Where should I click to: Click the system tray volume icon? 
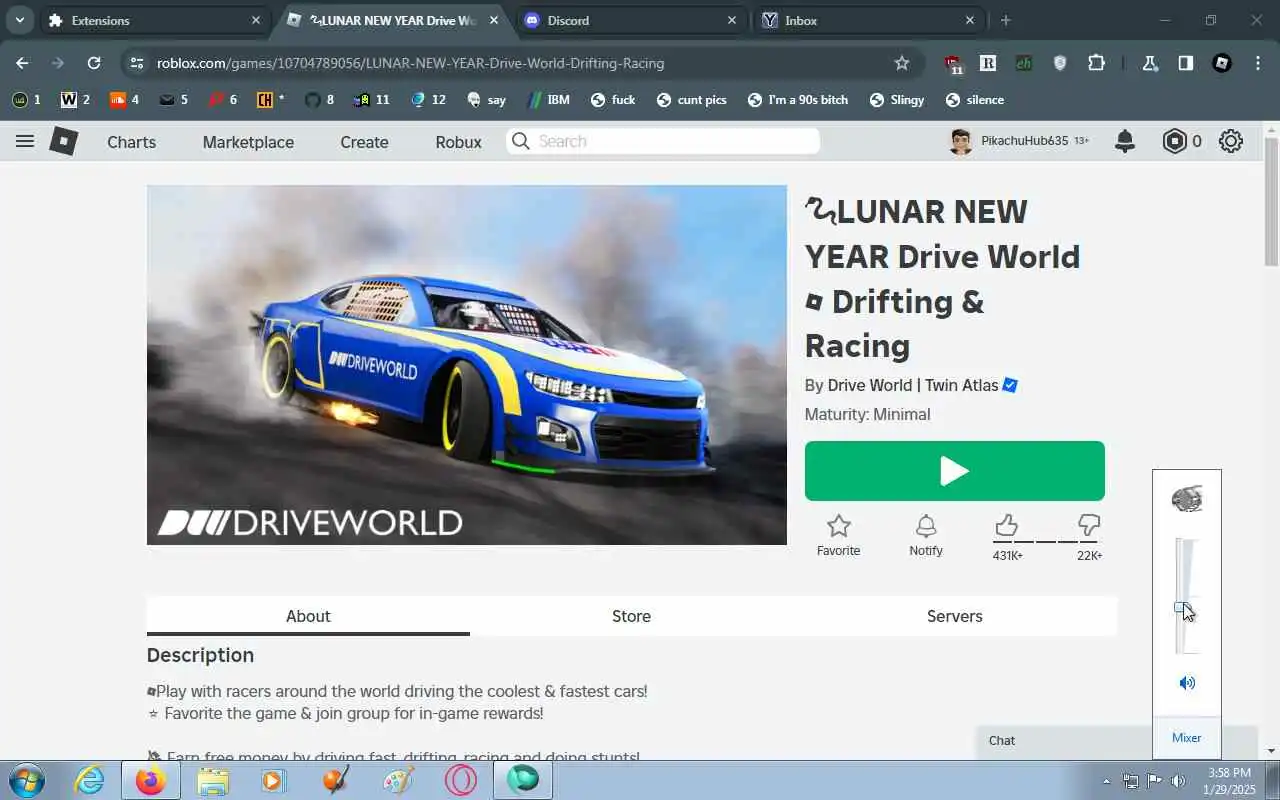point(1178,781)
